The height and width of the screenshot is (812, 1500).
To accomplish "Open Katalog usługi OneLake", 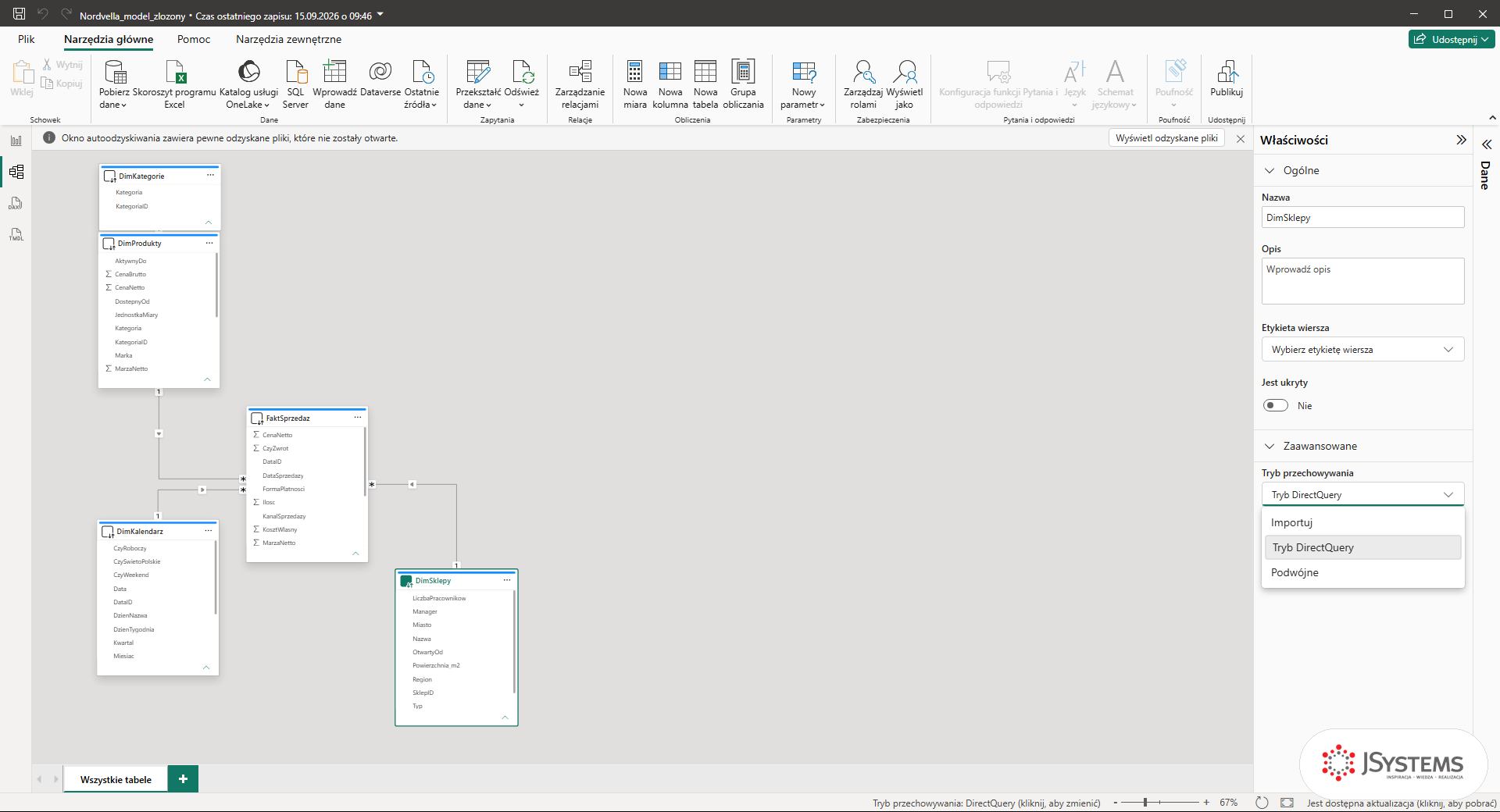I will [x=248, y=84].
